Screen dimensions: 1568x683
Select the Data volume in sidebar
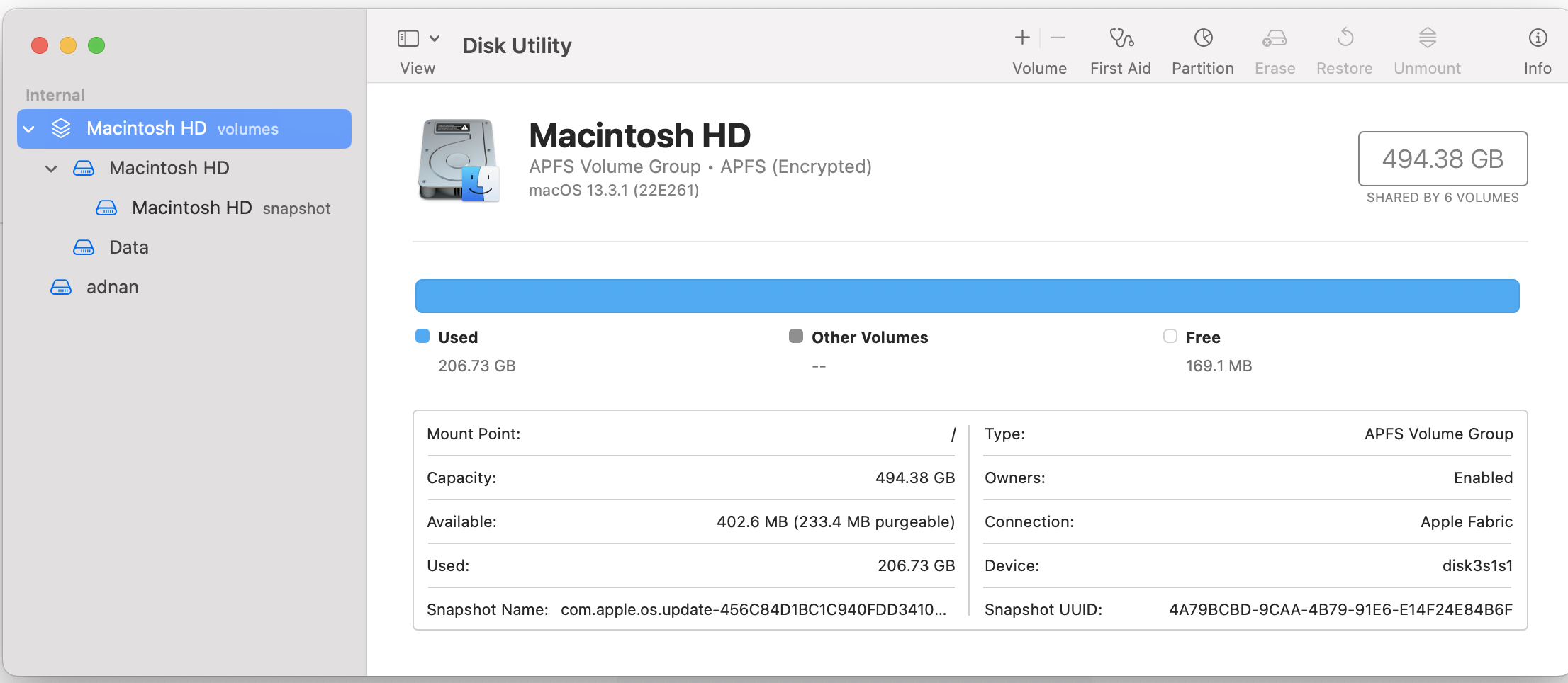pyautogui.click(x=128, y=247)
